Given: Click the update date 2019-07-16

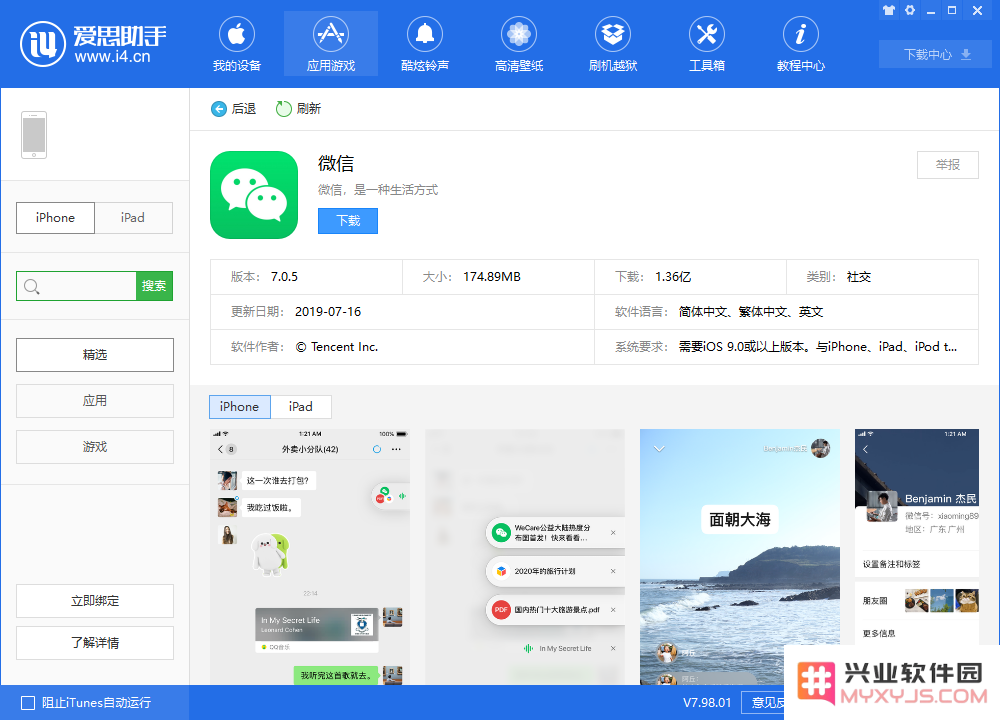Looking at the screenshot, I should coord(328,312).
